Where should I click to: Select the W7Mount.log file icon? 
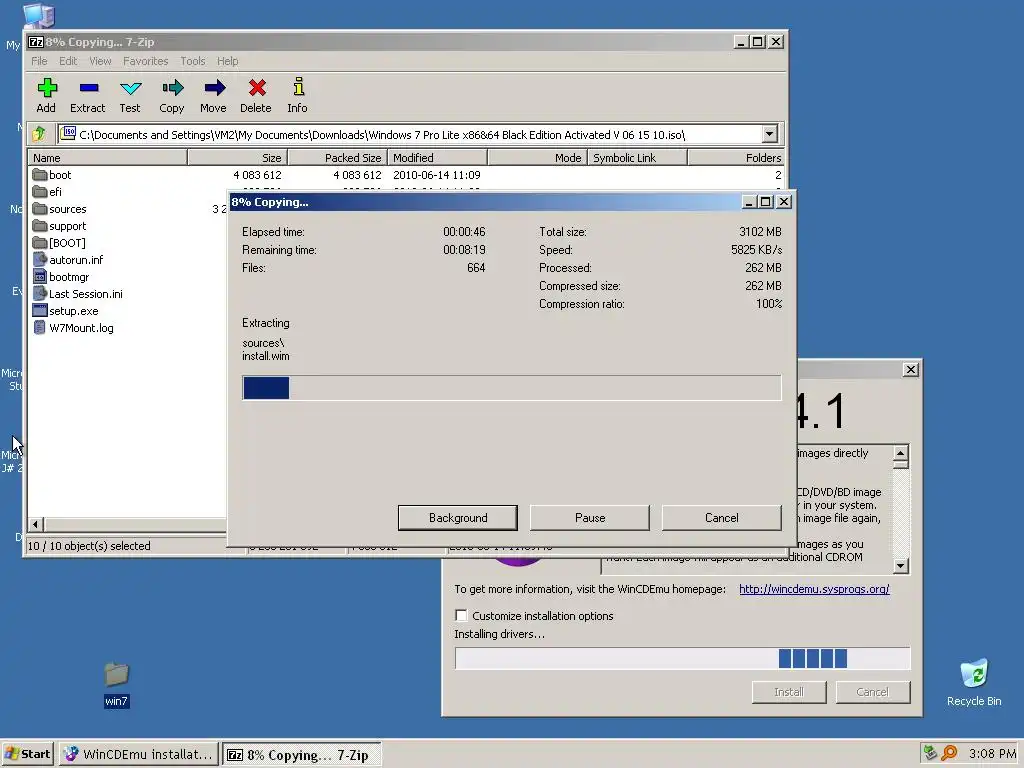40,327
